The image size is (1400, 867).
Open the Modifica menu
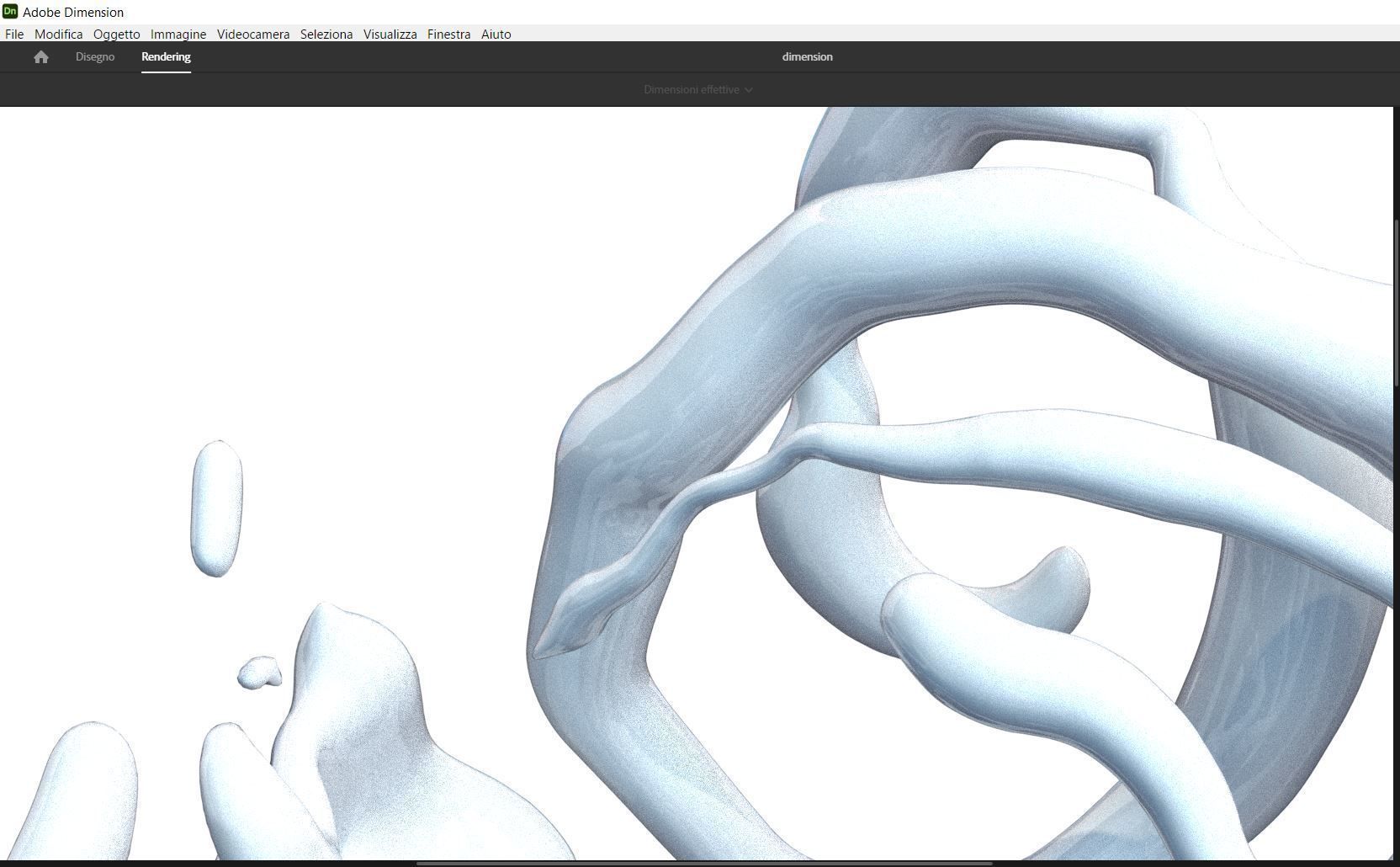coord(58,35)
